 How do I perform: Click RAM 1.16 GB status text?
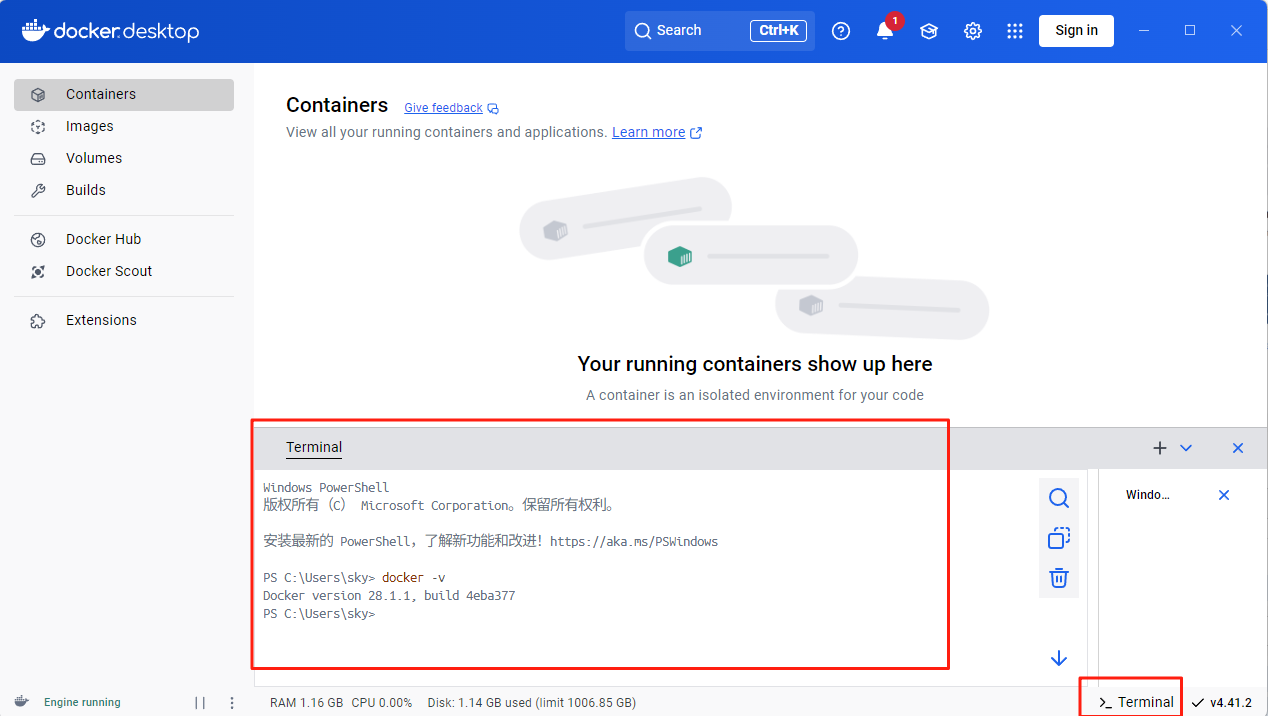tap(307, 702)
